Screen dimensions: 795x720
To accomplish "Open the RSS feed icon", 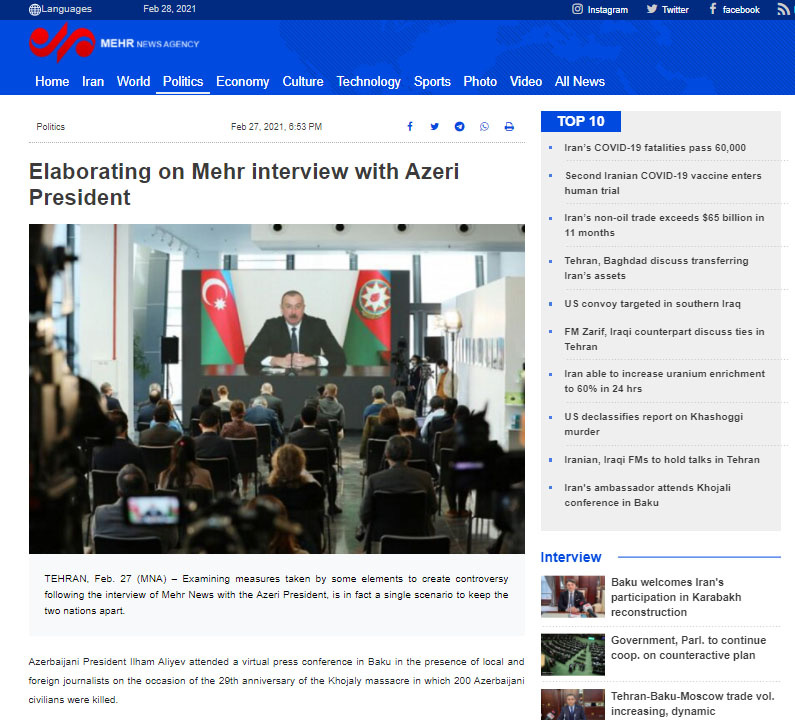I will click(783, 9).
